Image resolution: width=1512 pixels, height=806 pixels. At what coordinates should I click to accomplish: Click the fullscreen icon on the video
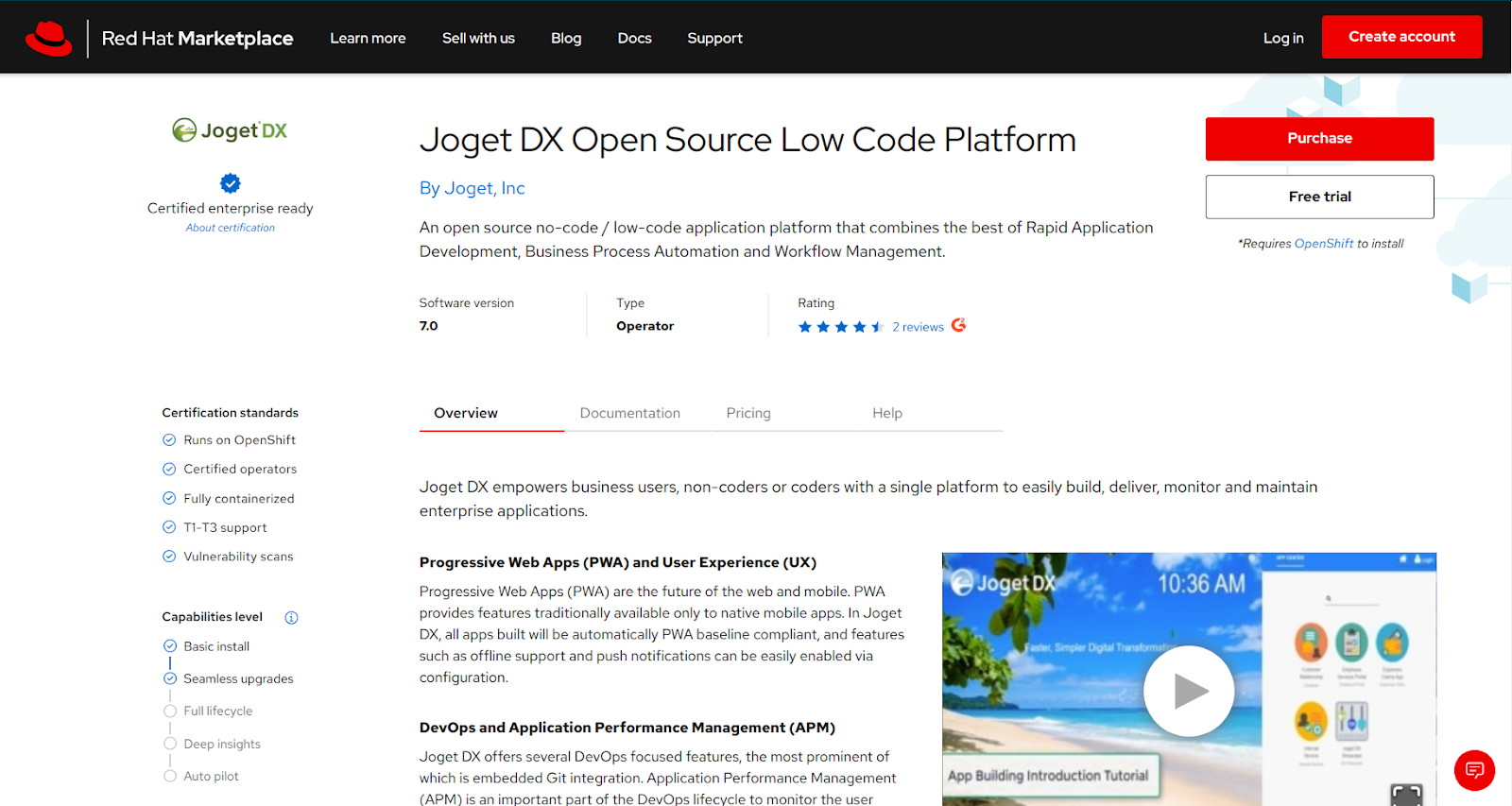click(1406, 795)
